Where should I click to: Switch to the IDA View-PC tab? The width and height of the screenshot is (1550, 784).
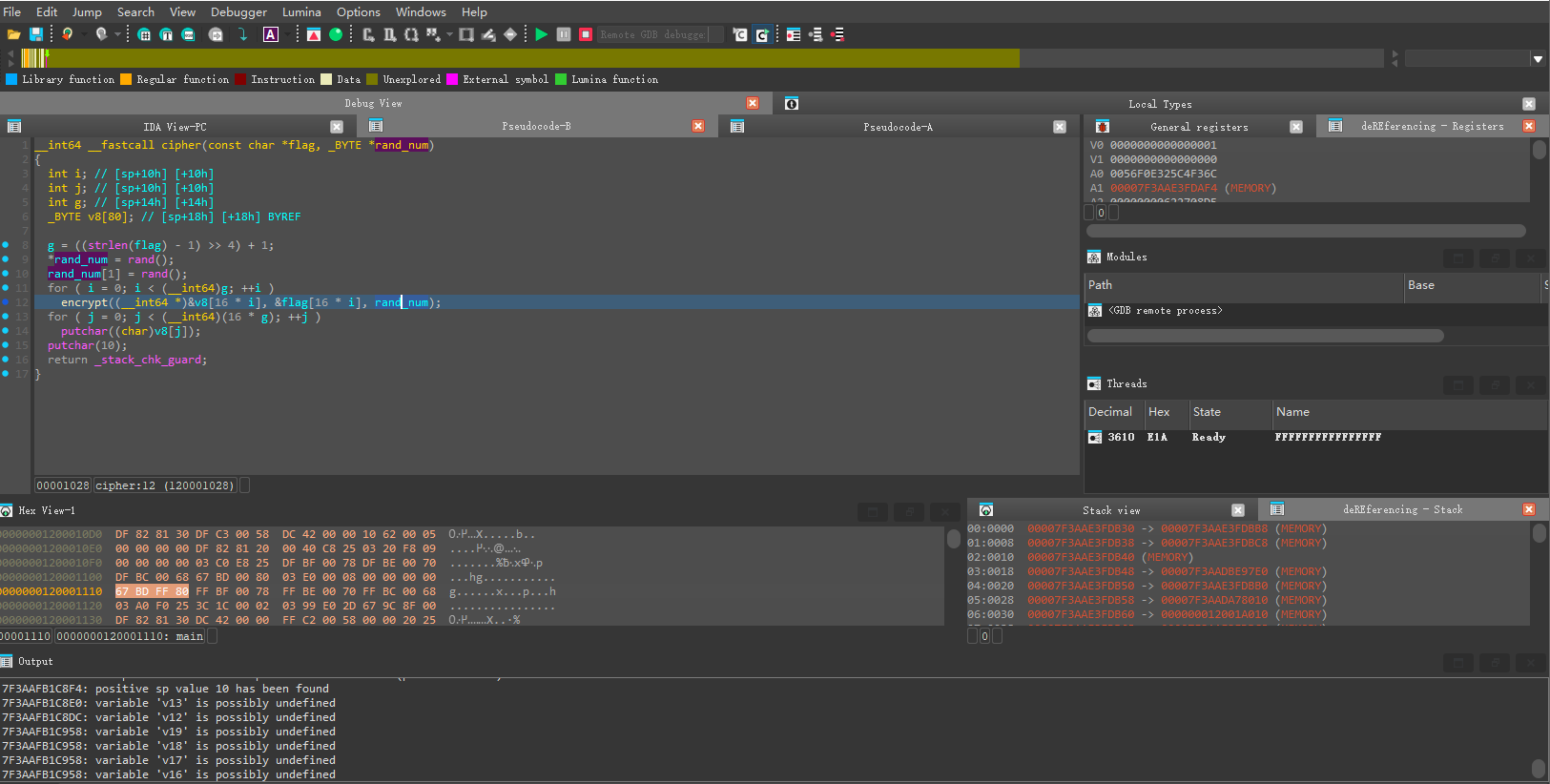pyautogui.click(x=175, y=127)
